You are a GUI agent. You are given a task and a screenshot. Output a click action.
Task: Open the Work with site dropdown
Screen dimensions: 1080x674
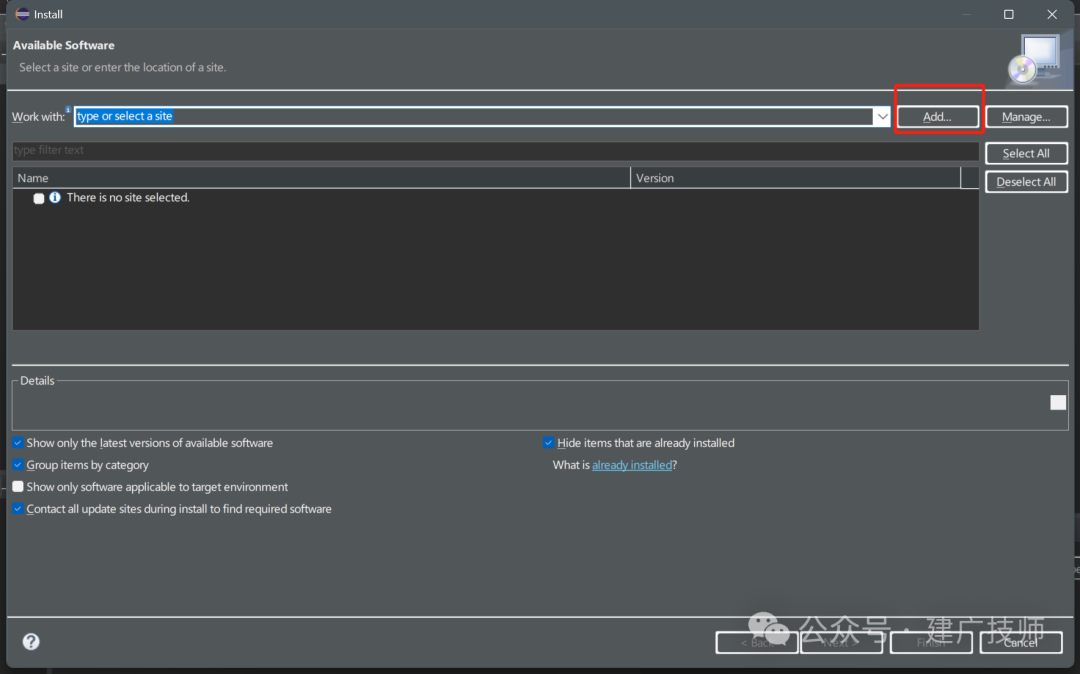882,116
